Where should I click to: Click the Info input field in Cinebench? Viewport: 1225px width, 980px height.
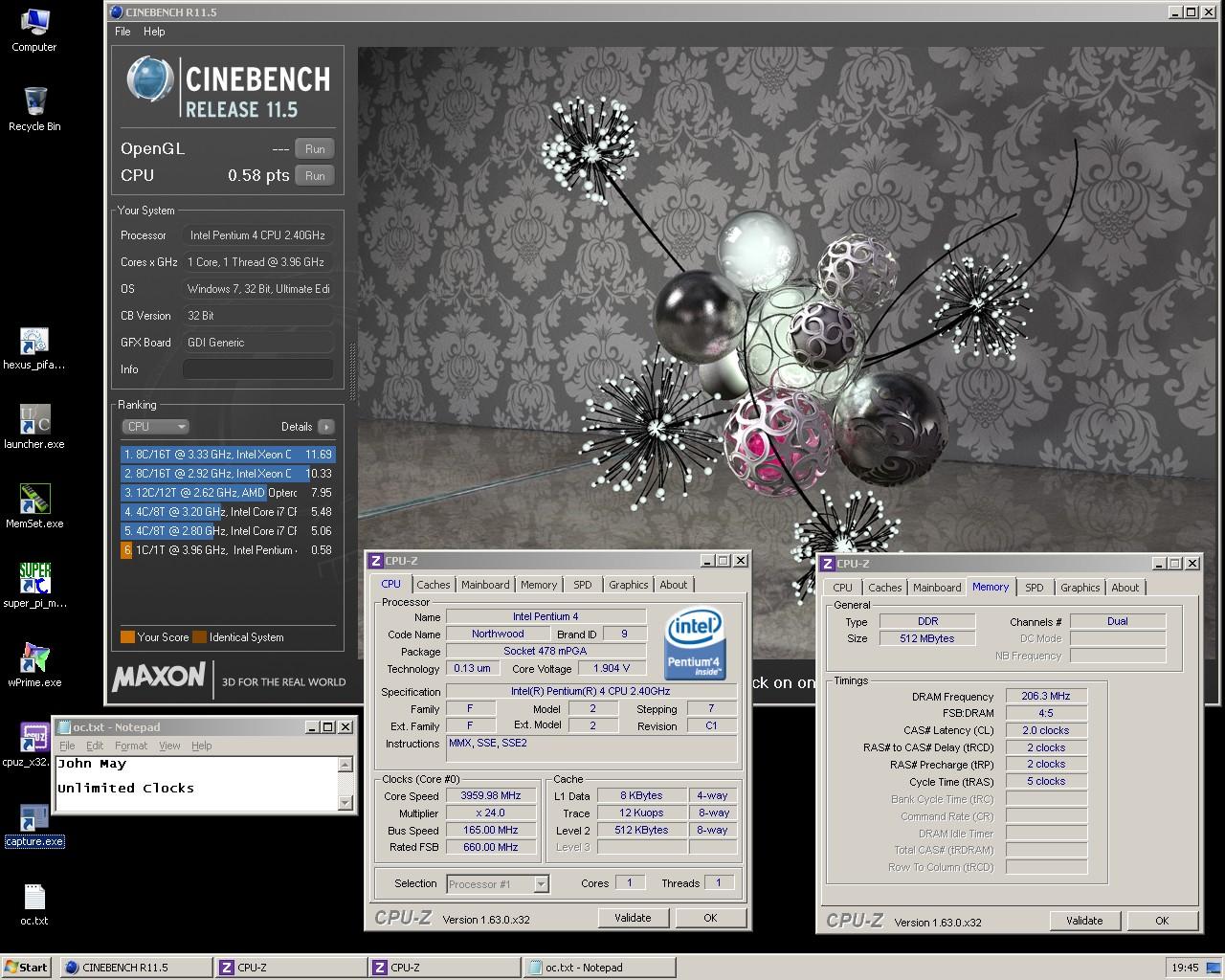258,369
